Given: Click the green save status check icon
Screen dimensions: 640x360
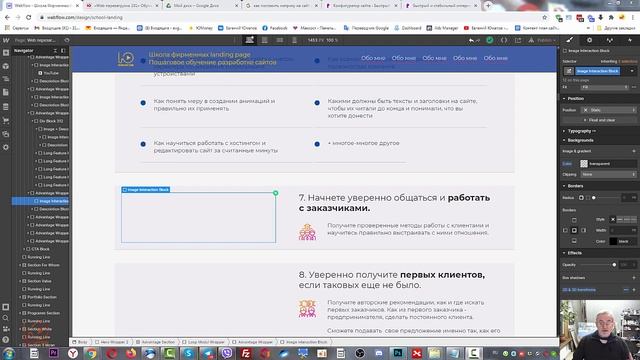Looking at the screenshot, I should [x=489, y=40].
